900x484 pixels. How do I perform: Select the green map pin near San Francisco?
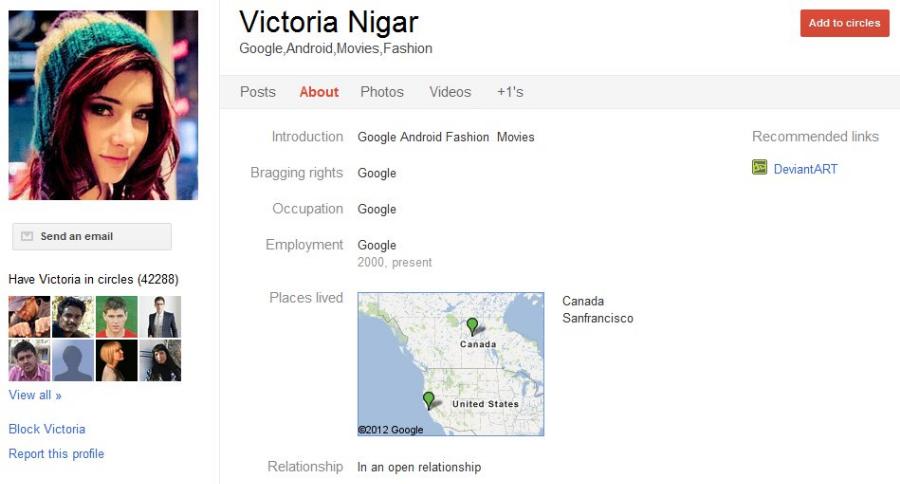pos(428,400)
